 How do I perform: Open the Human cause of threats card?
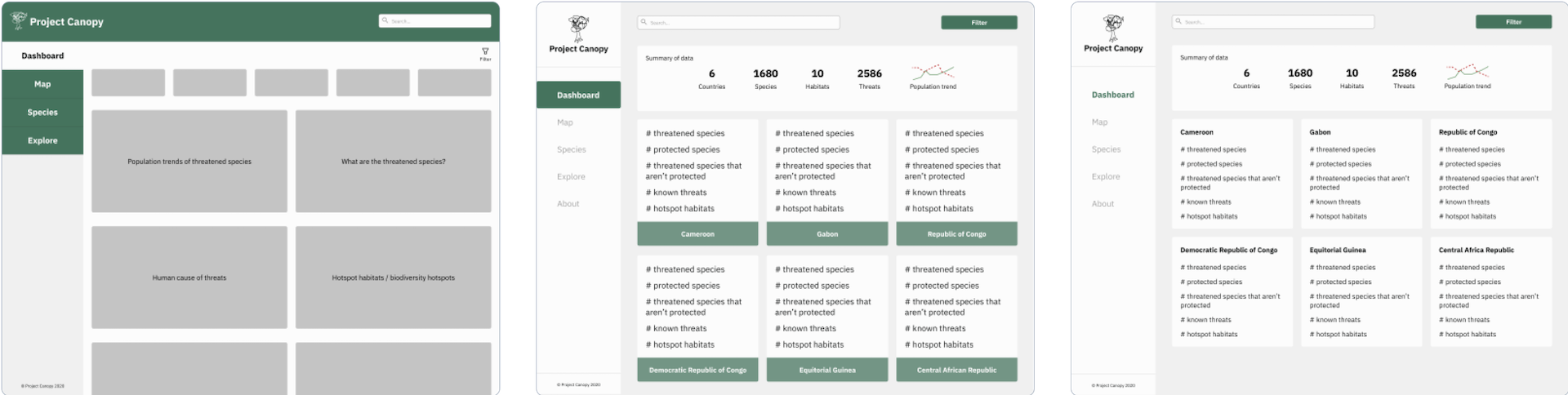pos(189,277)
